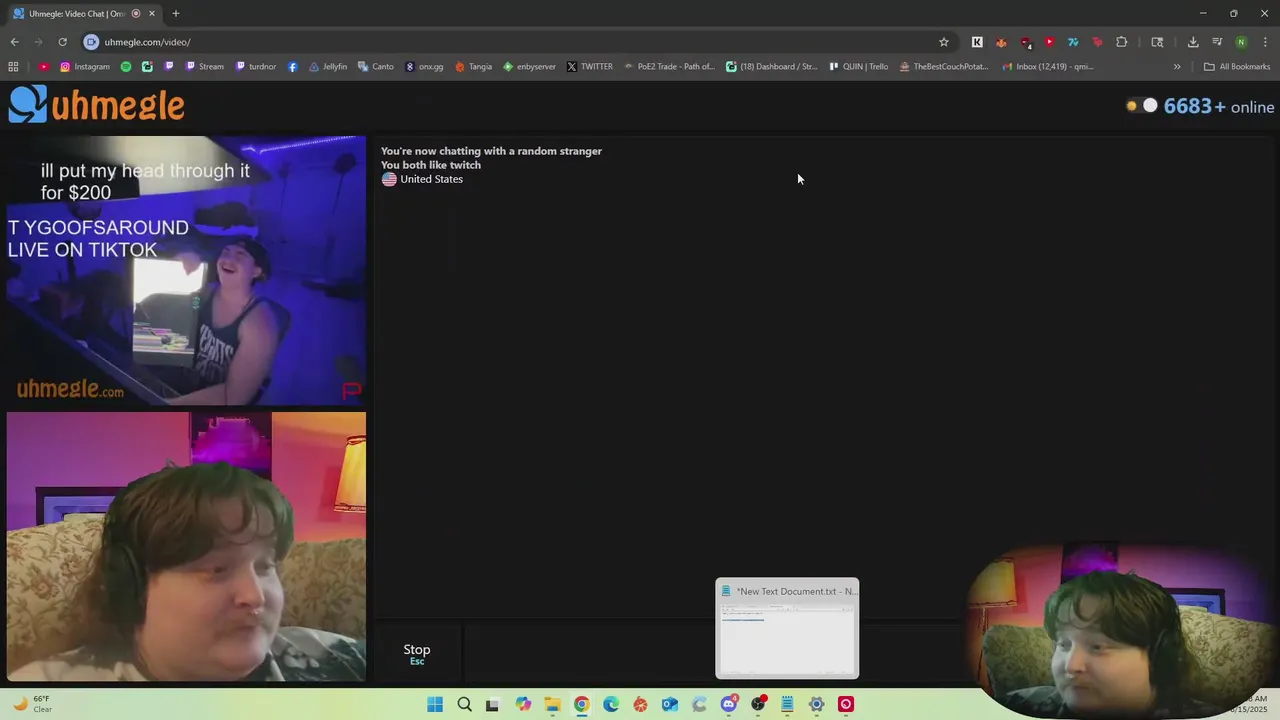This screenshot has width=1280, height=720.
Task: Open the green N profile avatar
Action: click(1241, 42)
